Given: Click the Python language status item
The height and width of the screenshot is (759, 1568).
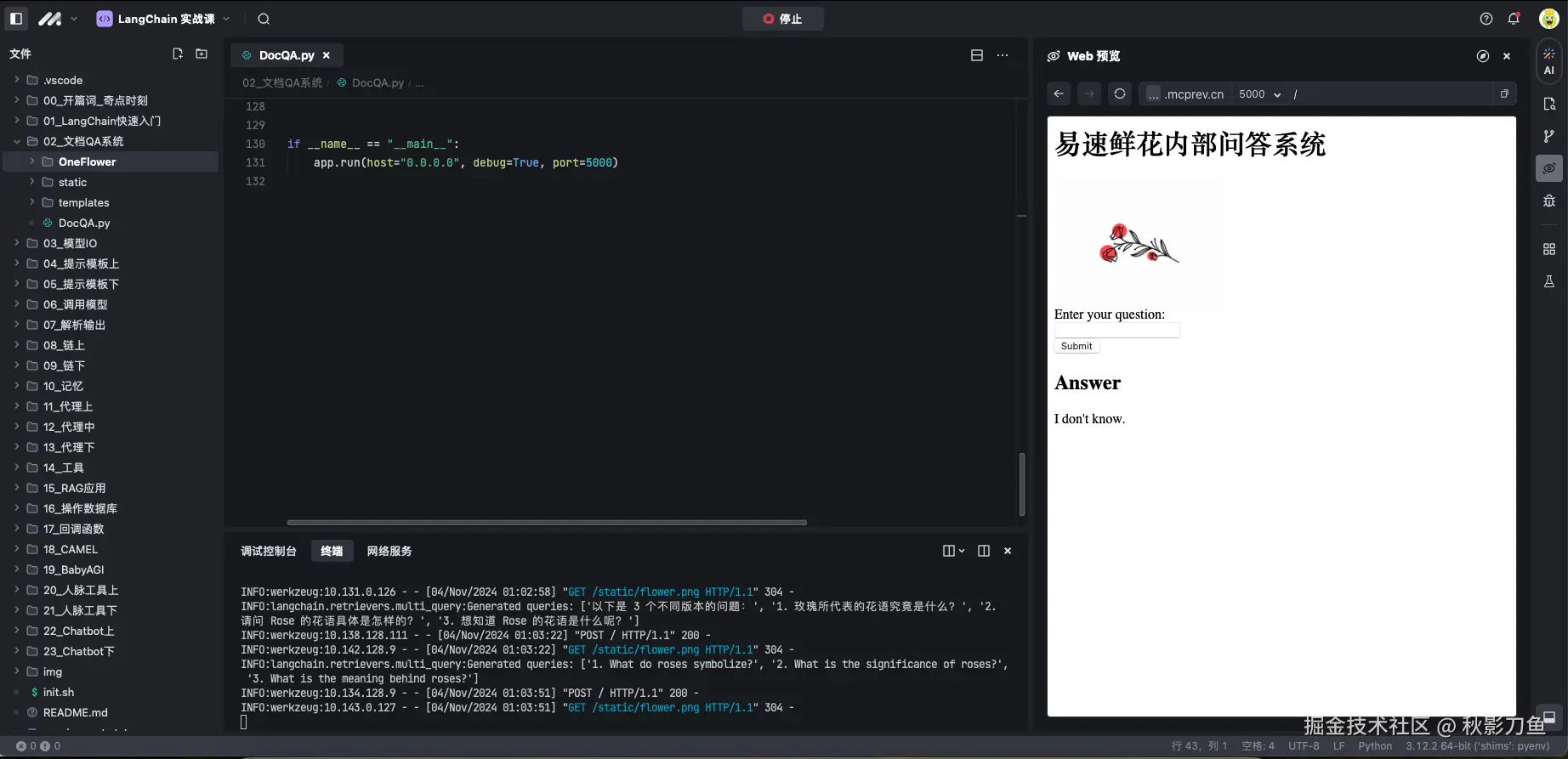Looking at the screenshot, I should click(1375, 746).
